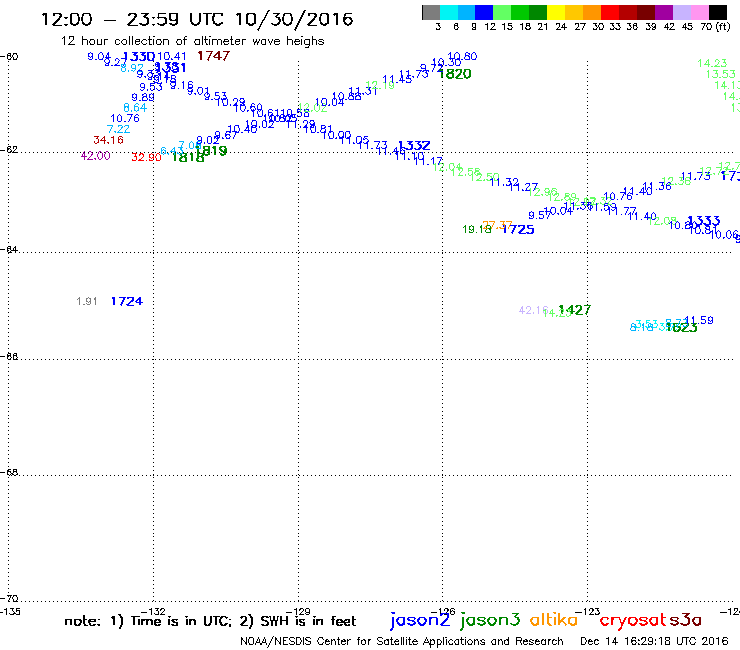Pick the pink swatch in the color scale
The image size is (740, 650).
click(700, 12)
